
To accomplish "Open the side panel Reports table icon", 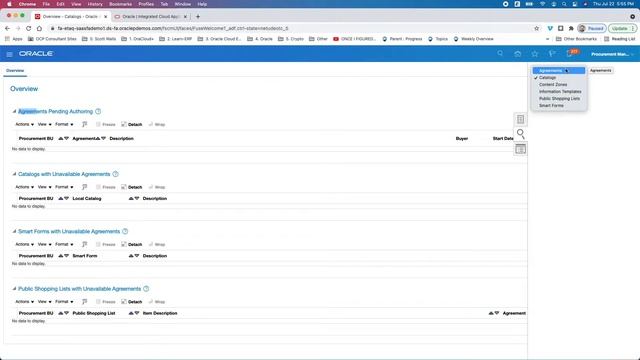I will [x=520, y=149].
